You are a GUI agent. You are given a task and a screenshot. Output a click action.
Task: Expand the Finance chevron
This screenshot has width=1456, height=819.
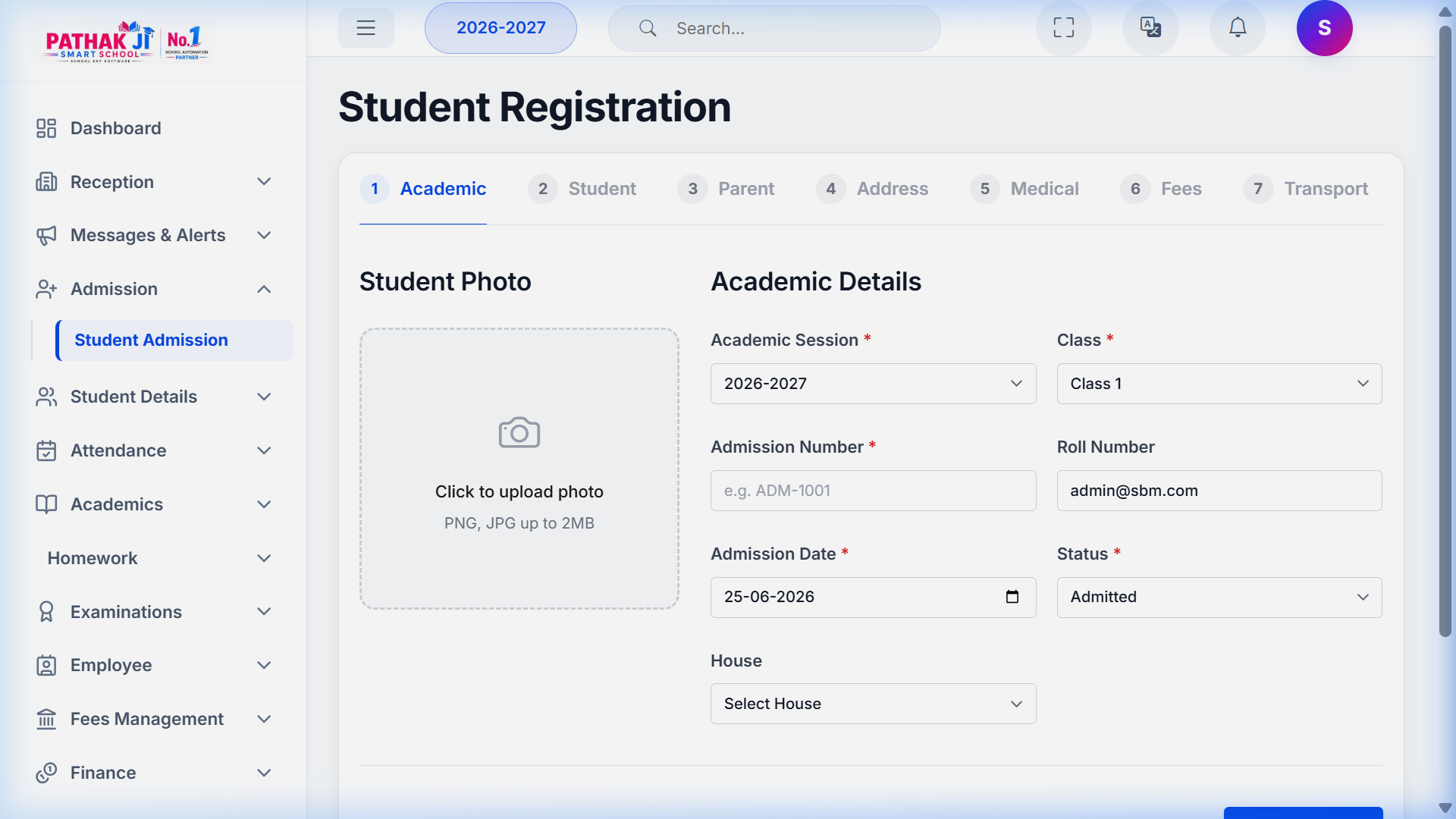264,773
